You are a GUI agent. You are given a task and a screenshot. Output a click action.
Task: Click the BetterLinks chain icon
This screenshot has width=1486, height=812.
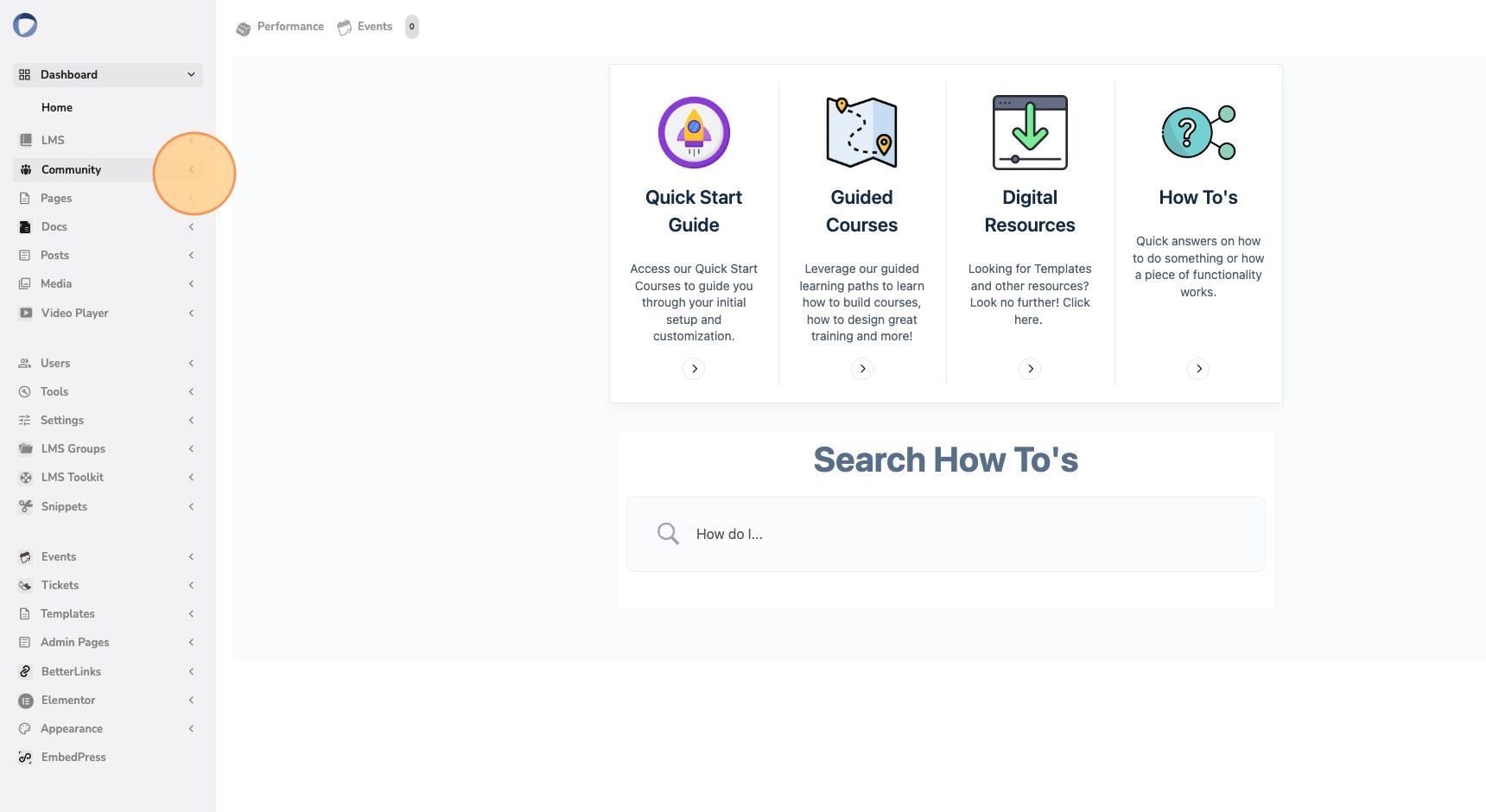(x=26, y=671)
